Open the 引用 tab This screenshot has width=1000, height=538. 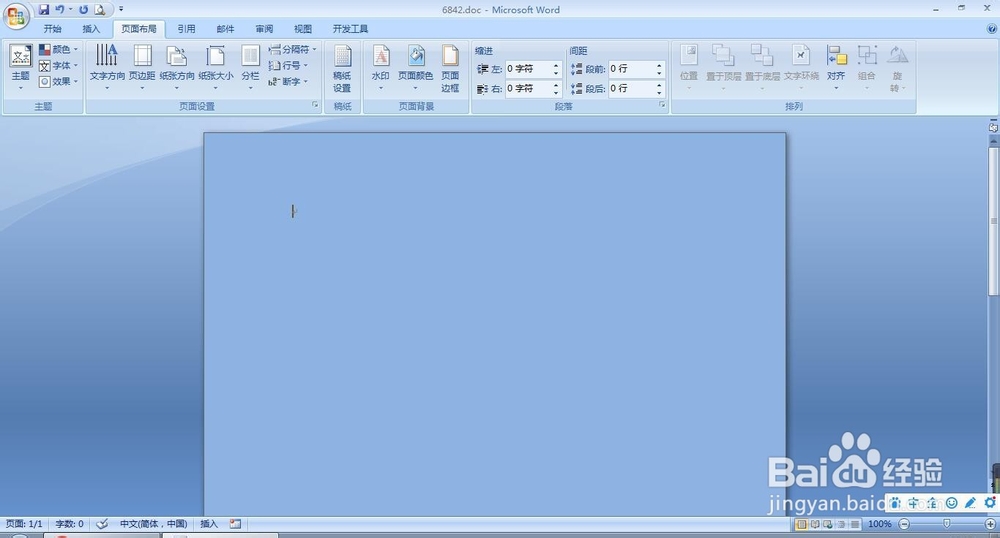point(186,29)
